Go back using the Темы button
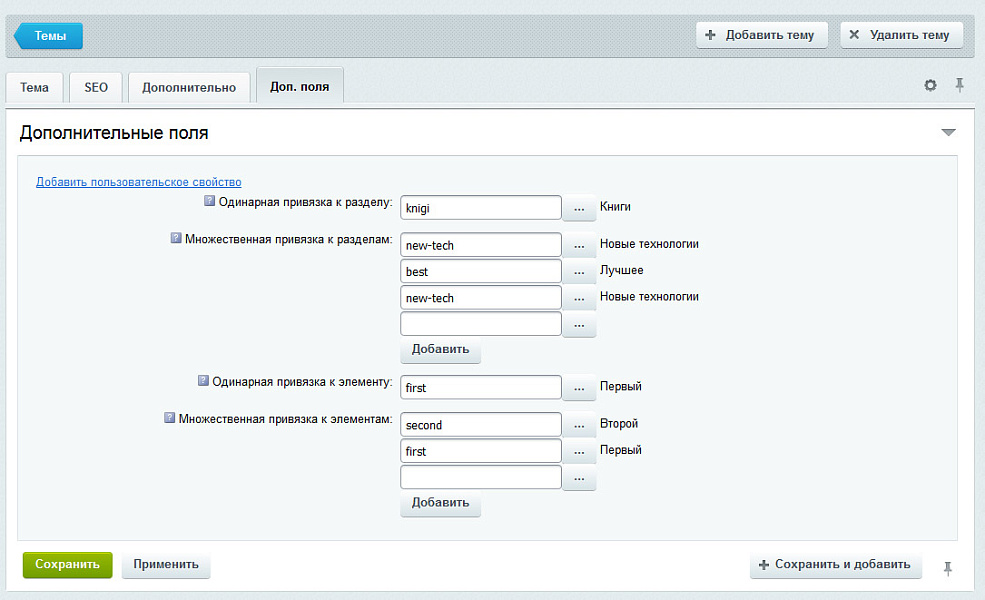Image resolution: width=985 pixels, height=600 pixels. click(x=49, y=36)
